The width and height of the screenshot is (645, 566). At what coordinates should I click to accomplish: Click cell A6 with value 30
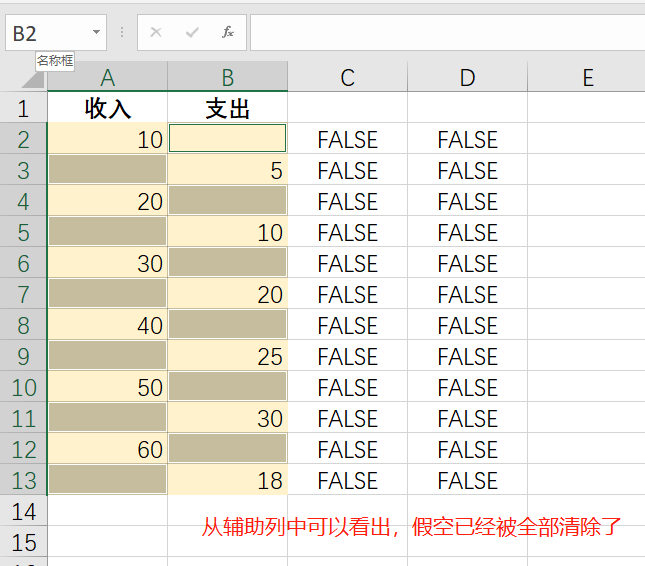tap(107, 263)
